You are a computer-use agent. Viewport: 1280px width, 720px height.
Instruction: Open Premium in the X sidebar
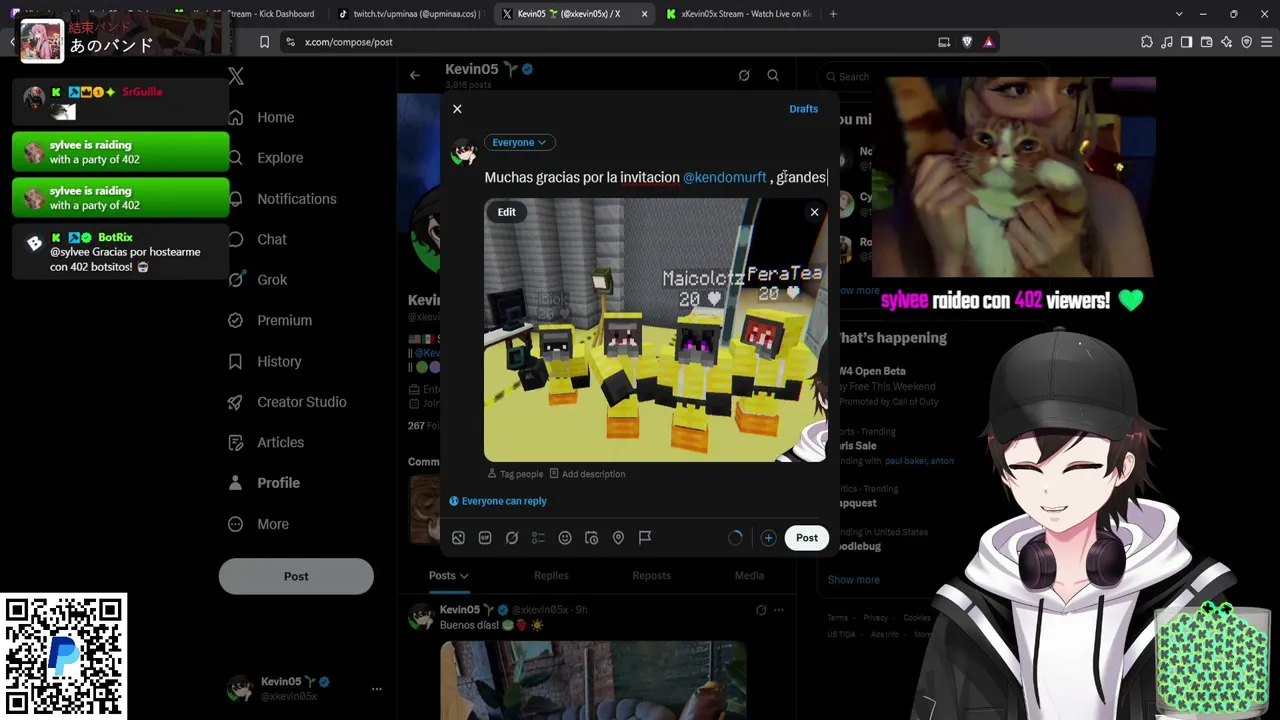coord(271,321)
